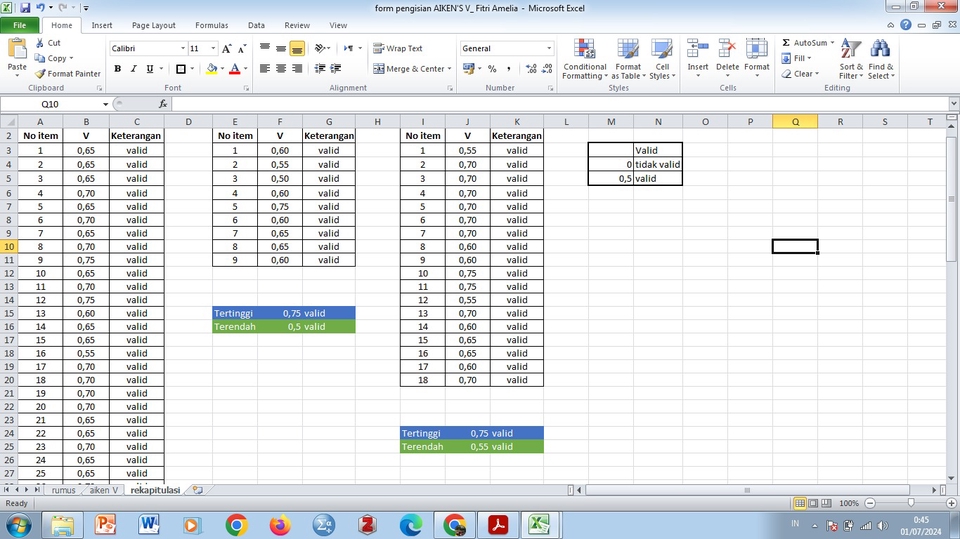Open the Sort & Filter menu
The width and height of the screenshot is (960, 539).
pyautogui.click(x=851, y=59)
